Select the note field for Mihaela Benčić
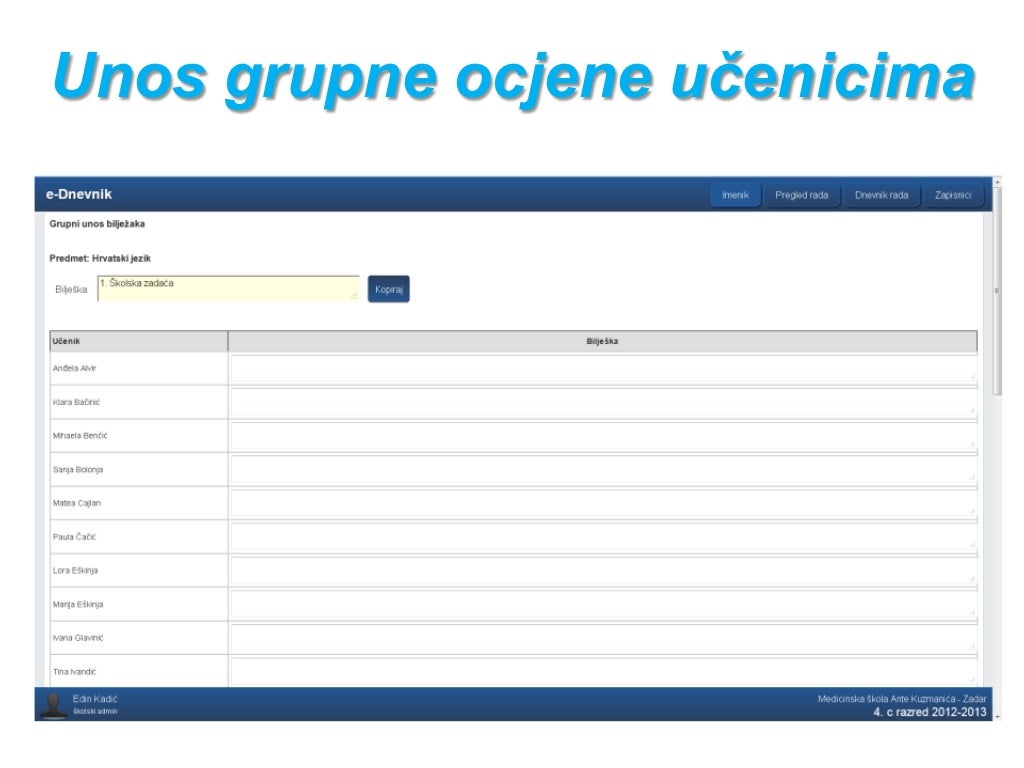The height and width of the screenshot is (768, 1024). click(603, 436)
